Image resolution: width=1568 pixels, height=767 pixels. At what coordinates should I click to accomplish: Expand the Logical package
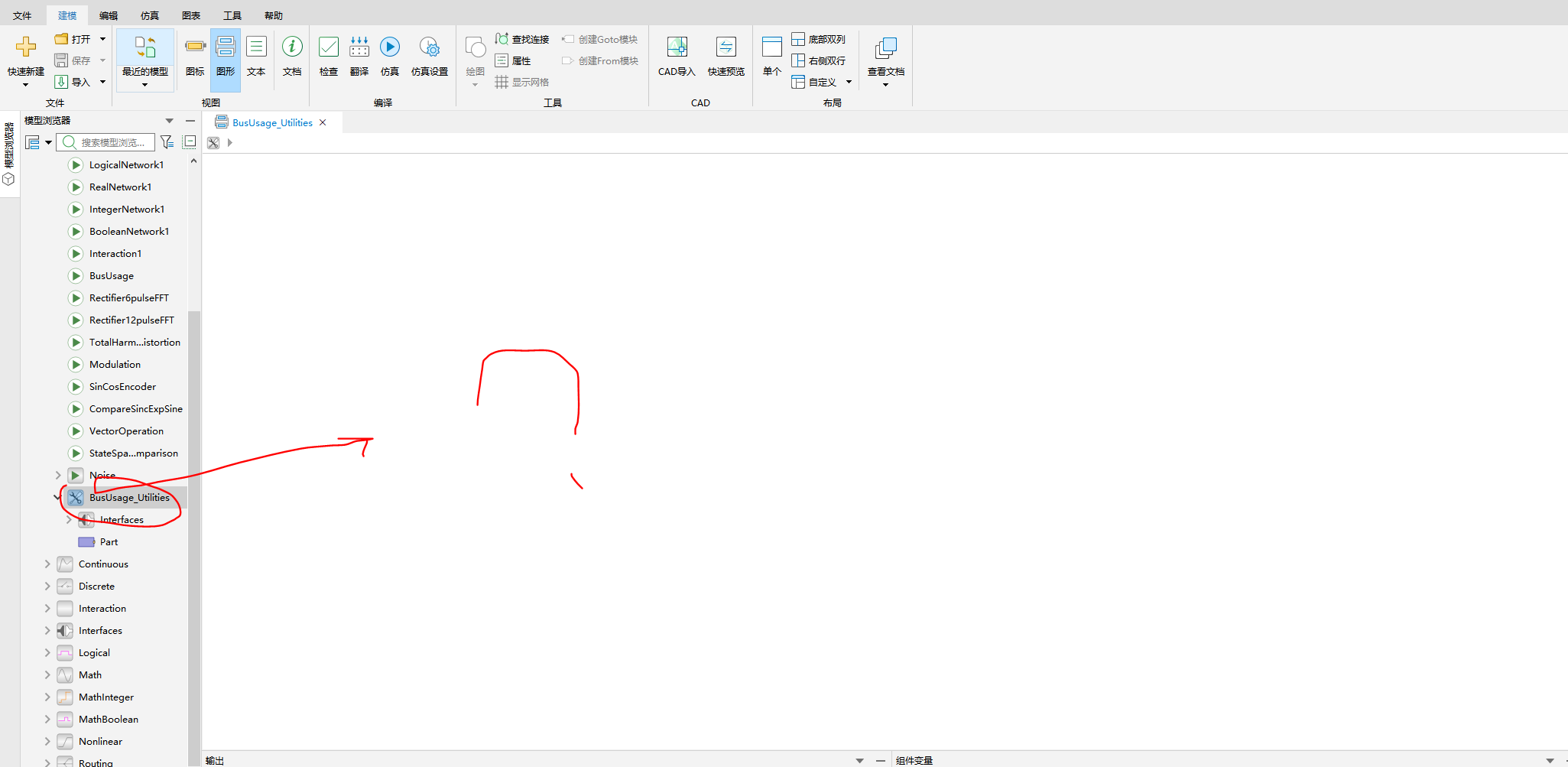(47, 652)
